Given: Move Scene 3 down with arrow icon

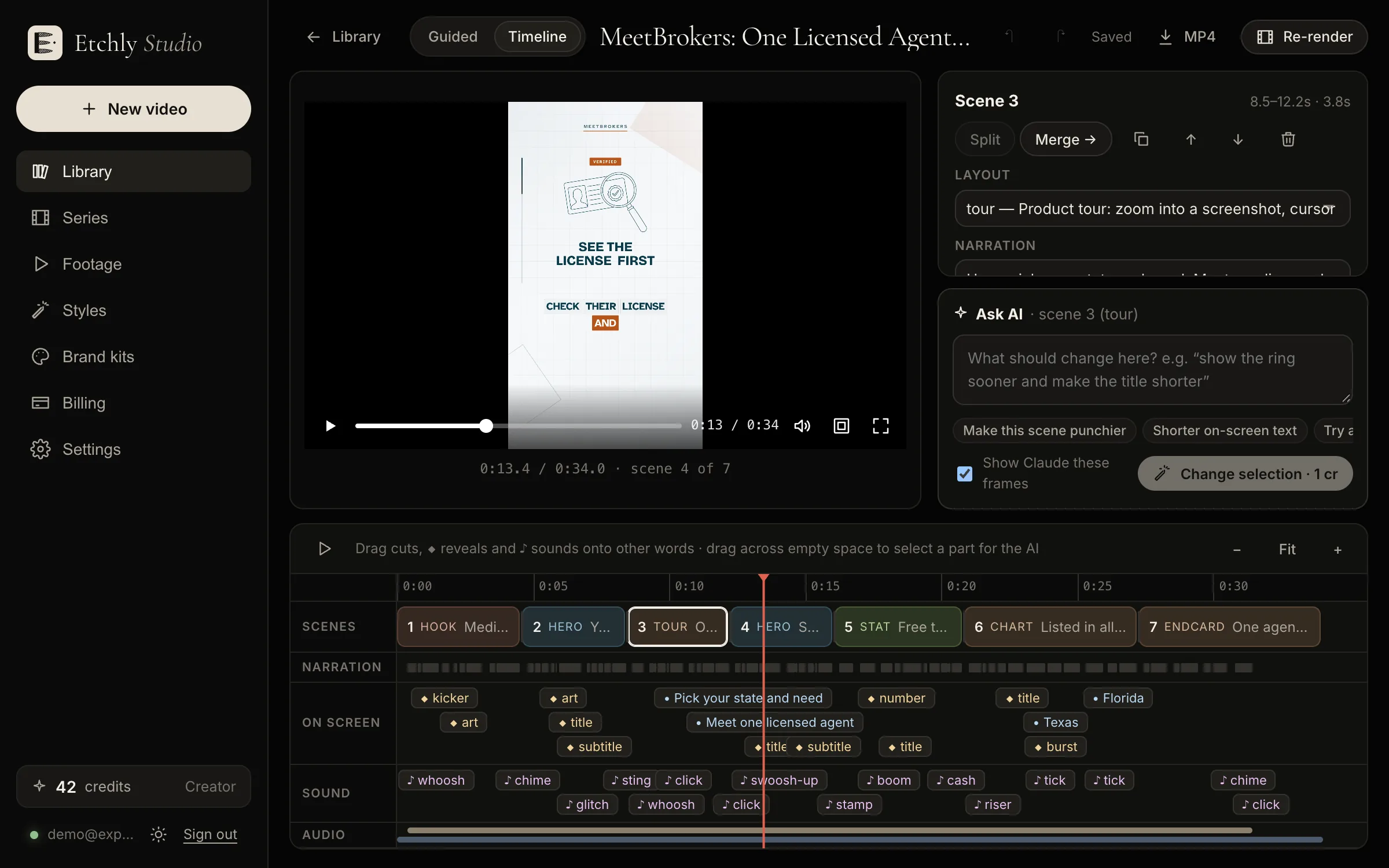Looking at the screenshot, I should (x=1238, y=139).
